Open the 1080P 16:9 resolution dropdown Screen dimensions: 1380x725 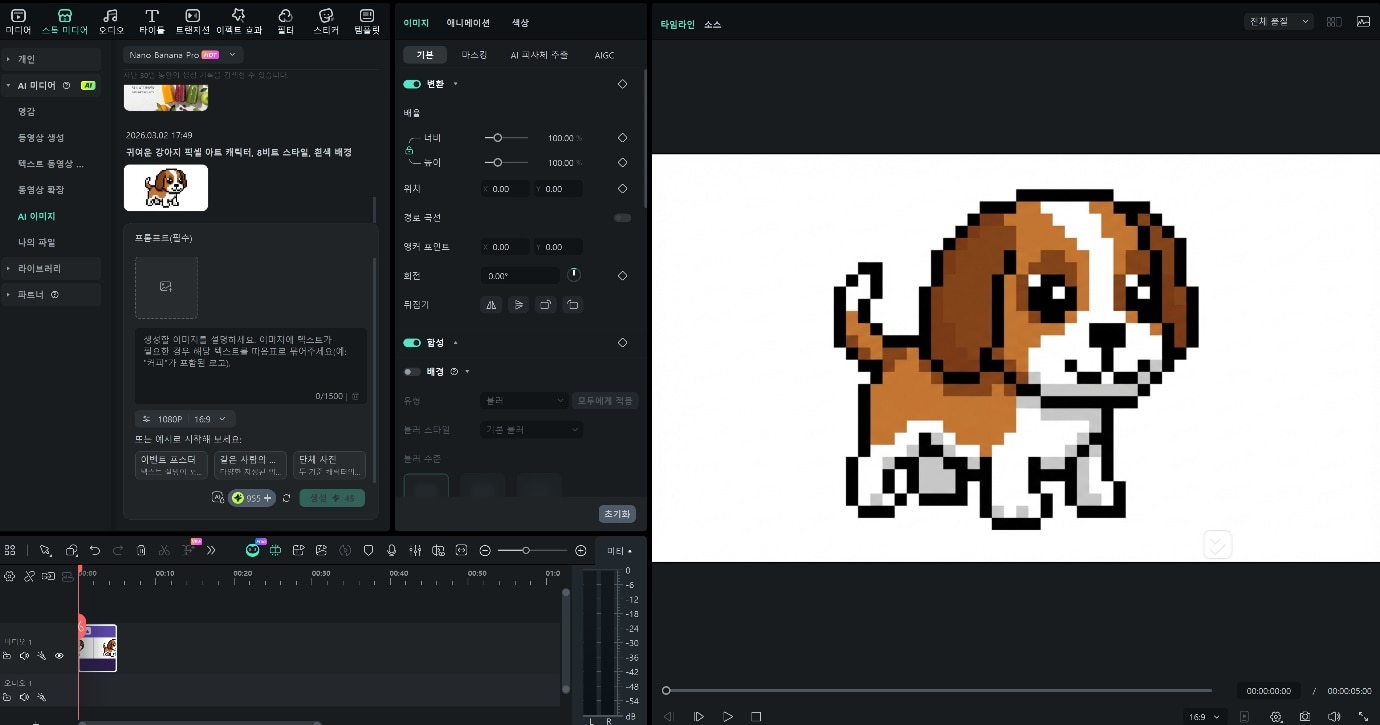(x=186, y=418)
